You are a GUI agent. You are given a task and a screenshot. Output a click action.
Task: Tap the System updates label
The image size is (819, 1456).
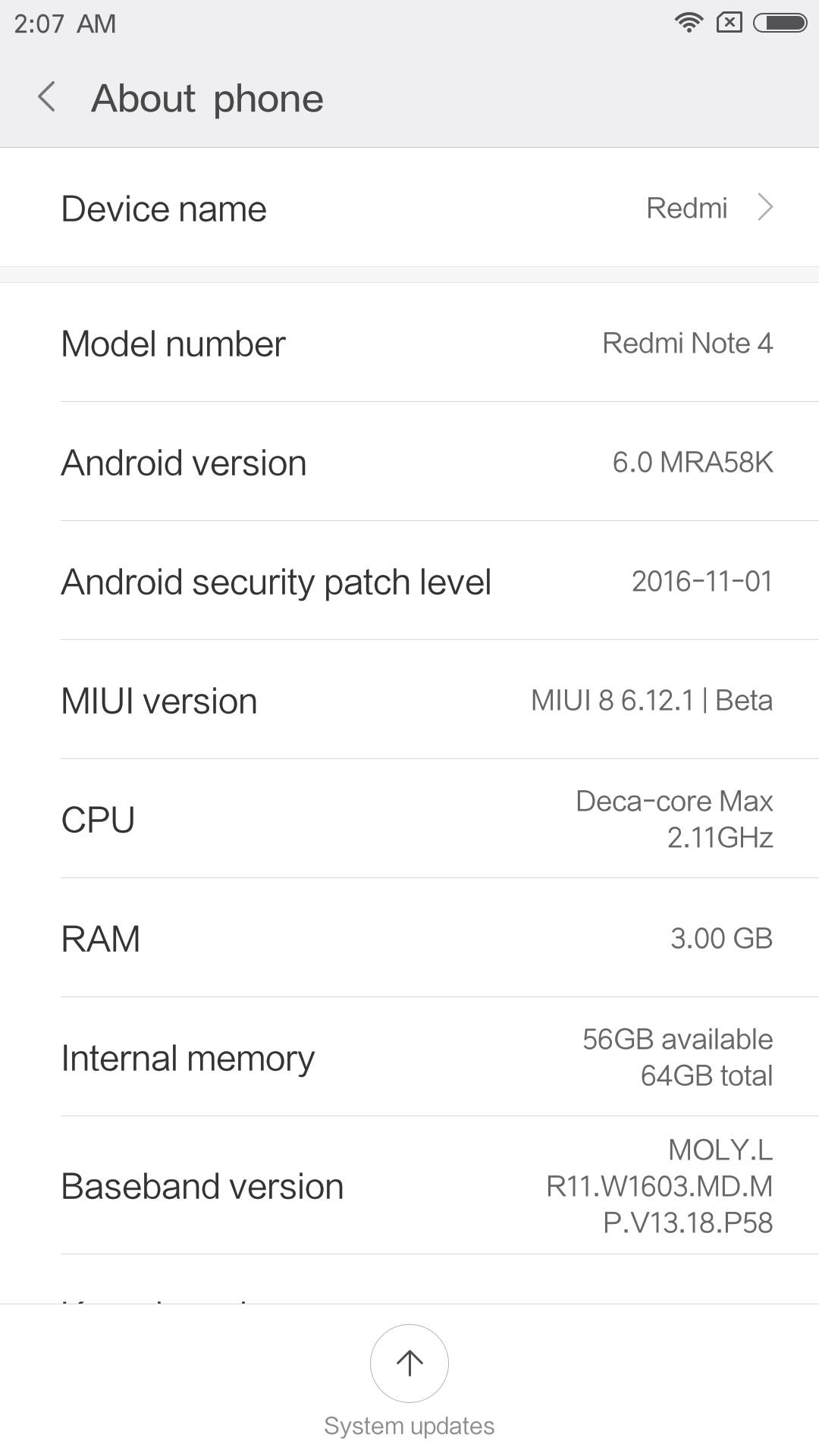pyautogui.click(x=409, y=1426)
